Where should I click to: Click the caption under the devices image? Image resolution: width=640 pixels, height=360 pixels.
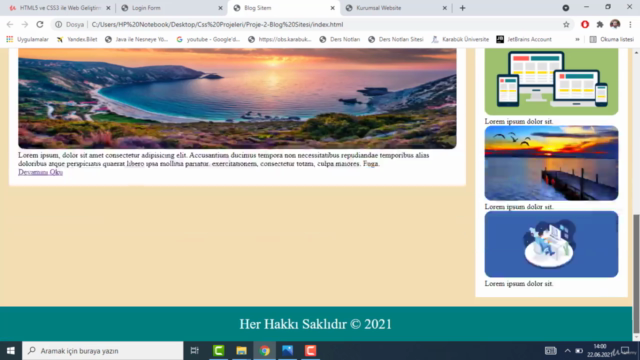coord(519,121)
